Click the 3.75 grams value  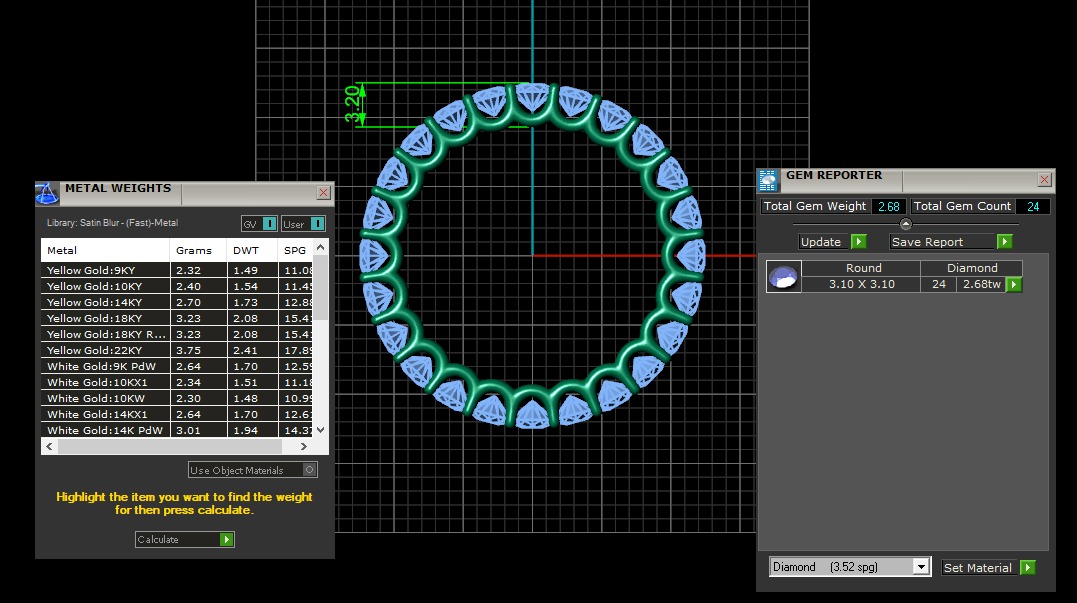188,350
